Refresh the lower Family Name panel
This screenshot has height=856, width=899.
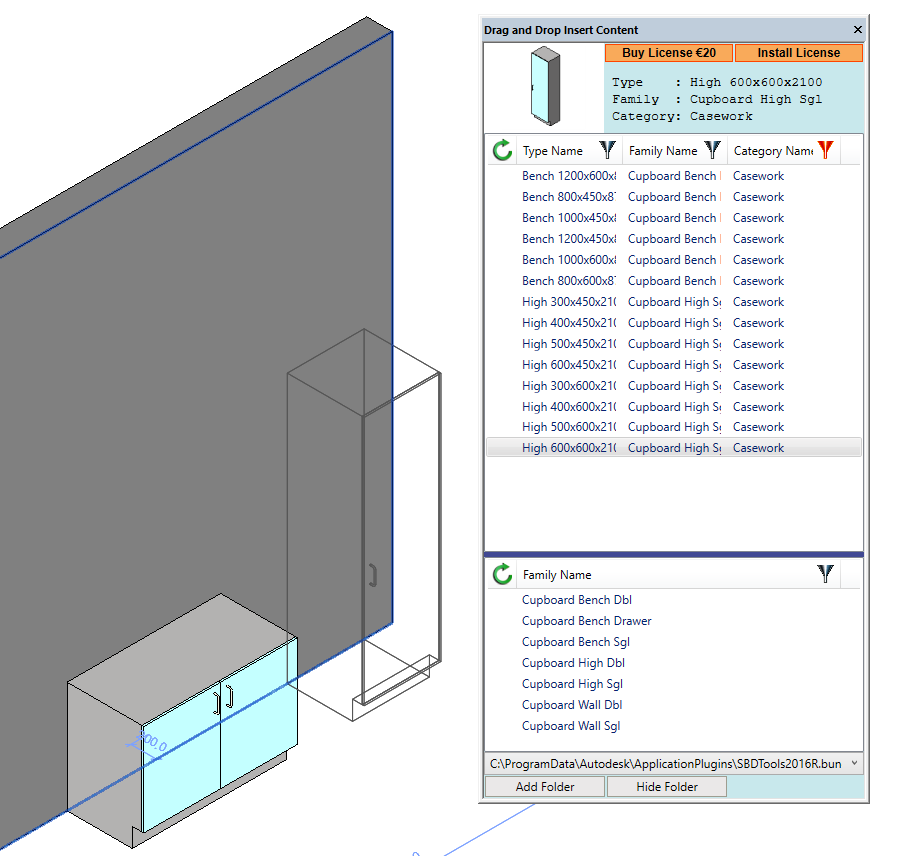click(x=500, y=575)
